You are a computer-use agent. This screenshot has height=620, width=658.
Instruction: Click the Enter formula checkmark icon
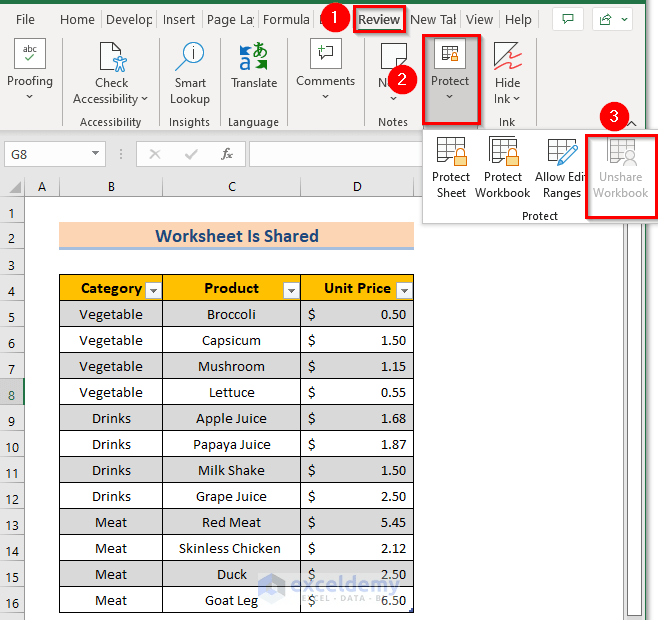pyautogui.click(x=191, y=154)
